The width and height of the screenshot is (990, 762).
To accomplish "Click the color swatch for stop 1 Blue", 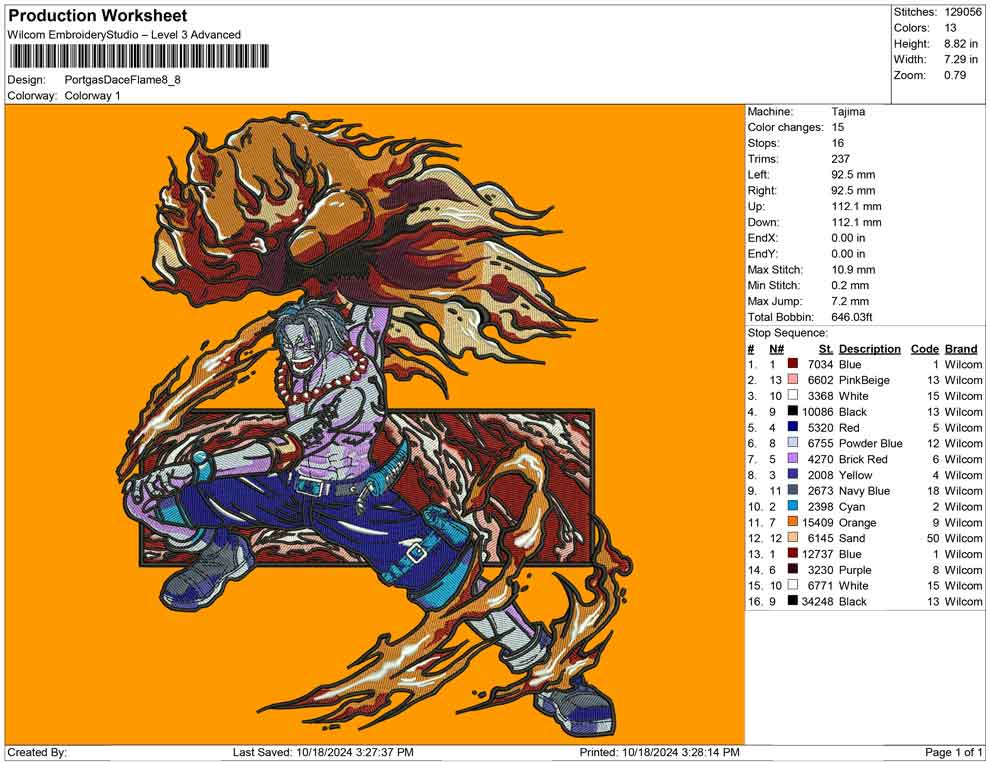I will (792, 364).
